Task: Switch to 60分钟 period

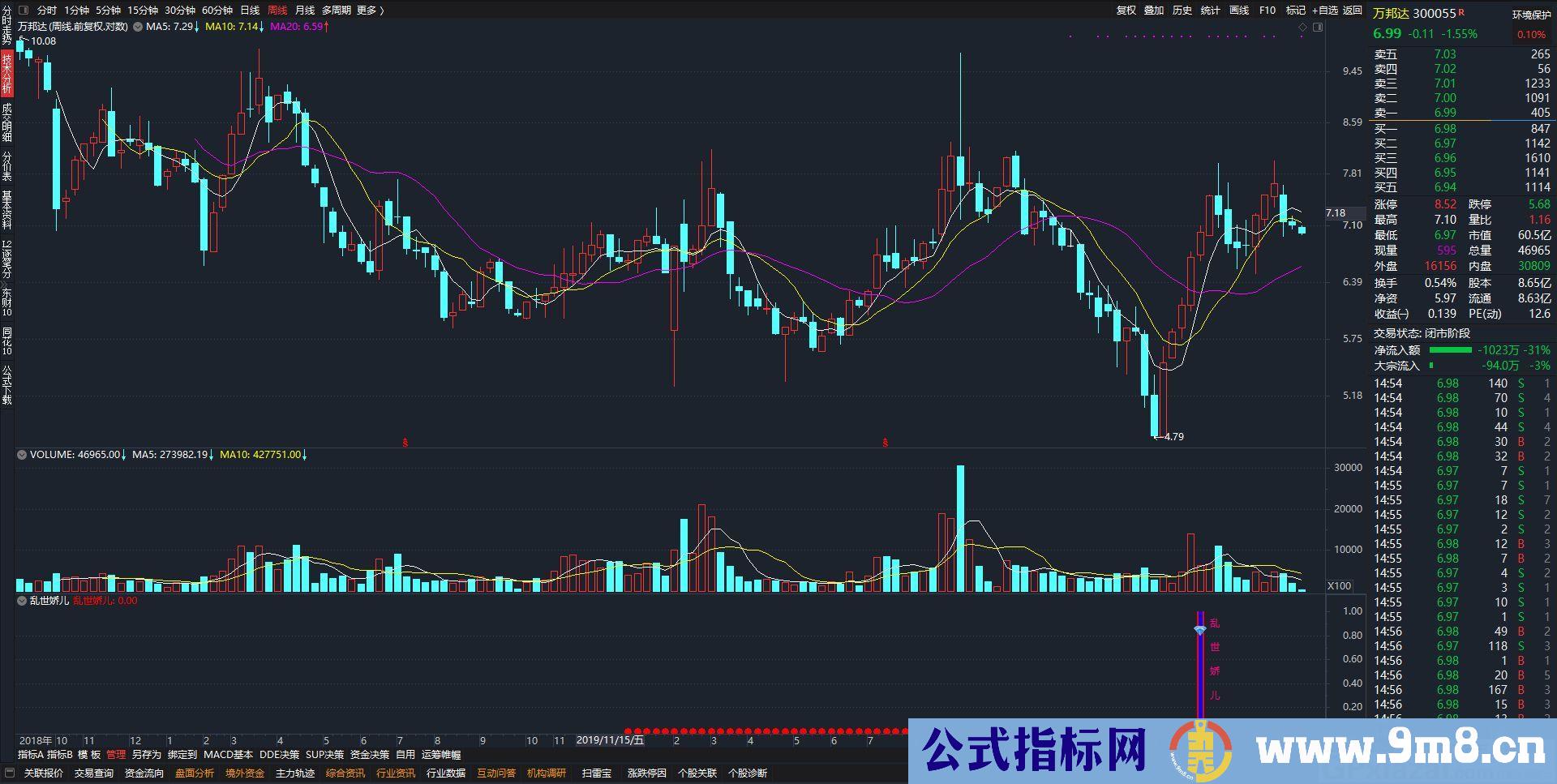Action: [x=217, y=11]
